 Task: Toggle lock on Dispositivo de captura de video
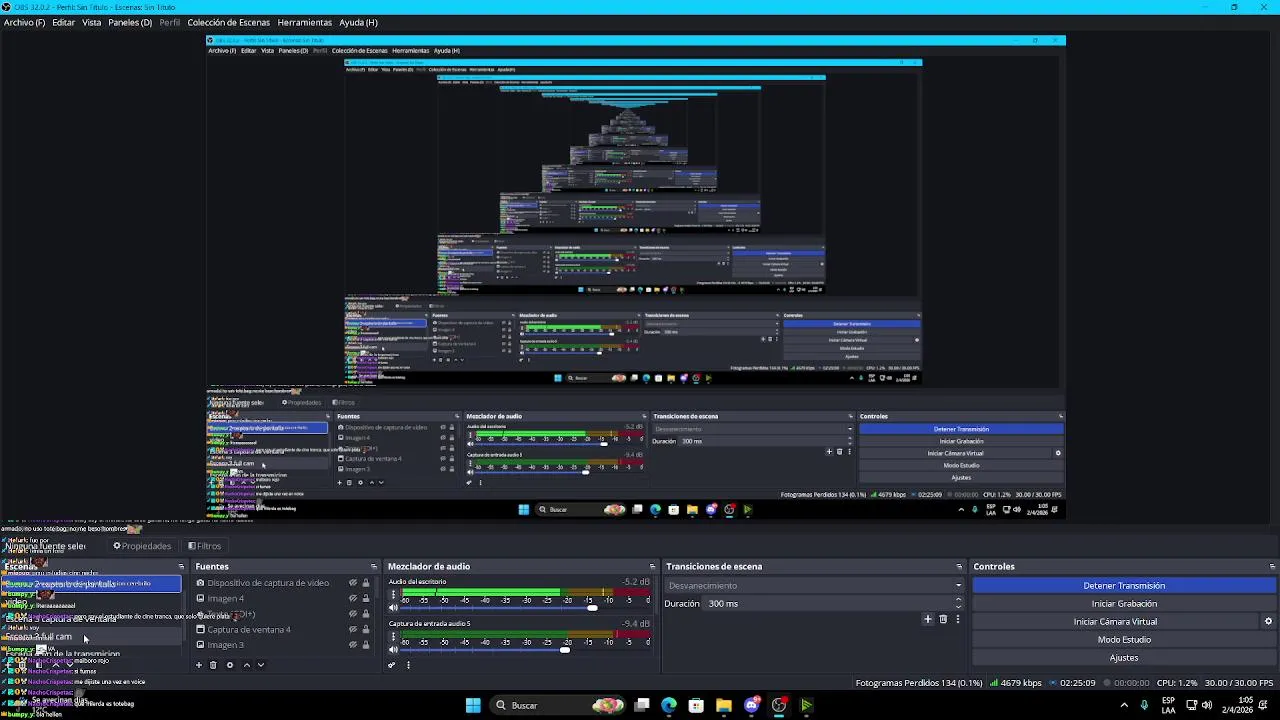point(365,583)
